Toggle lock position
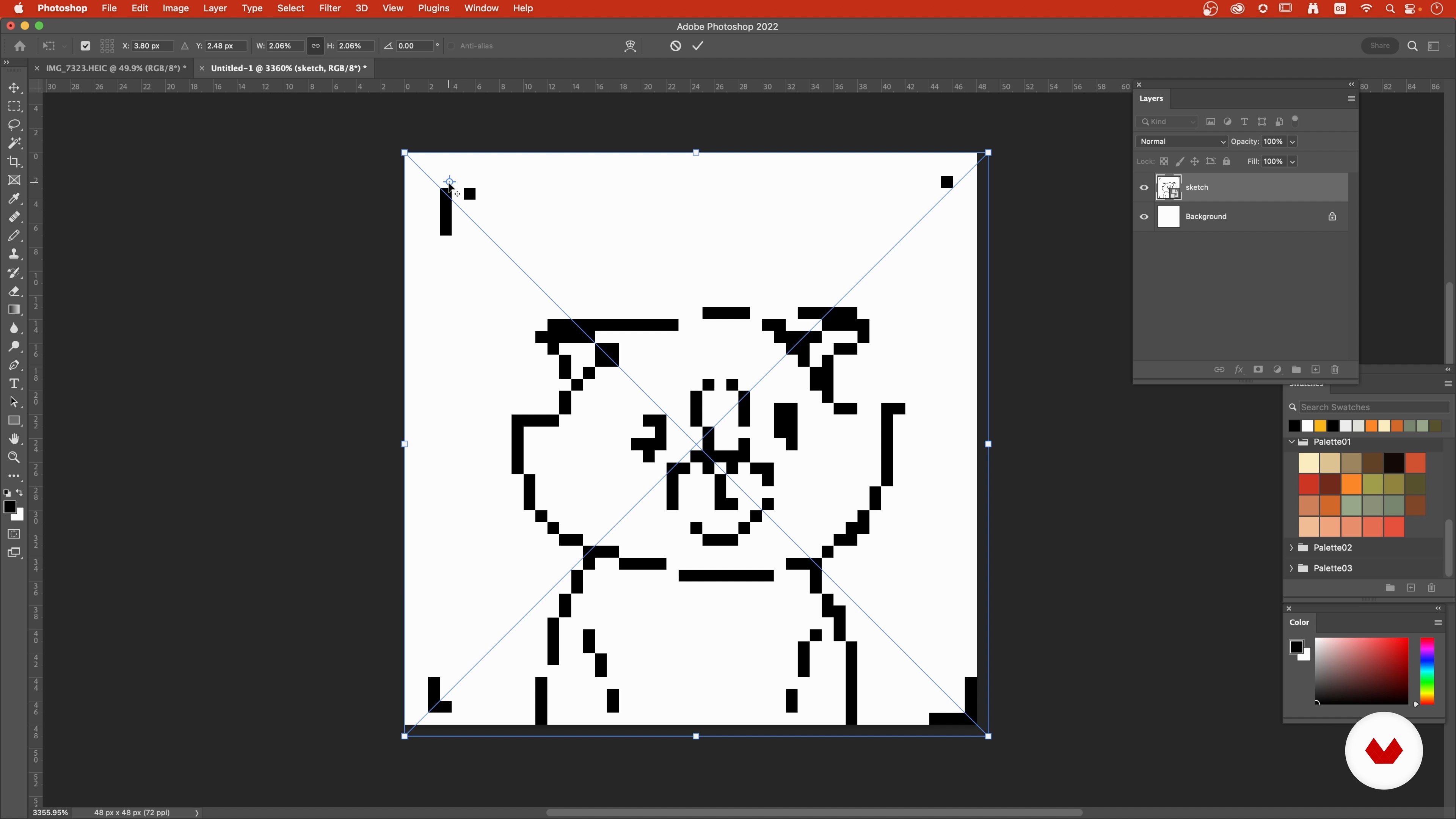1456x819 pixels. [1195, 162]
